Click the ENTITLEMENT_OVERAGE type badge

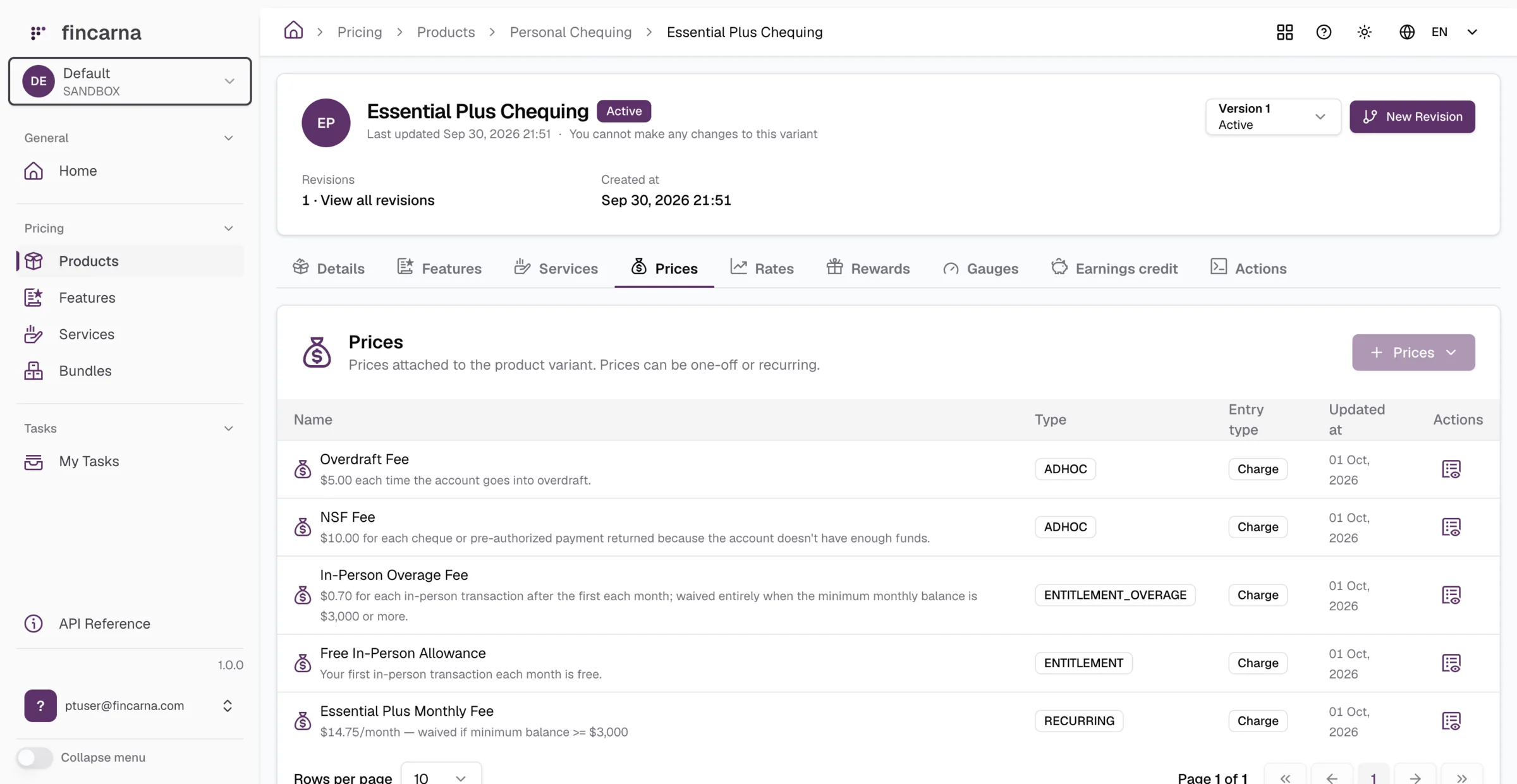click(x=1115, y=595)
